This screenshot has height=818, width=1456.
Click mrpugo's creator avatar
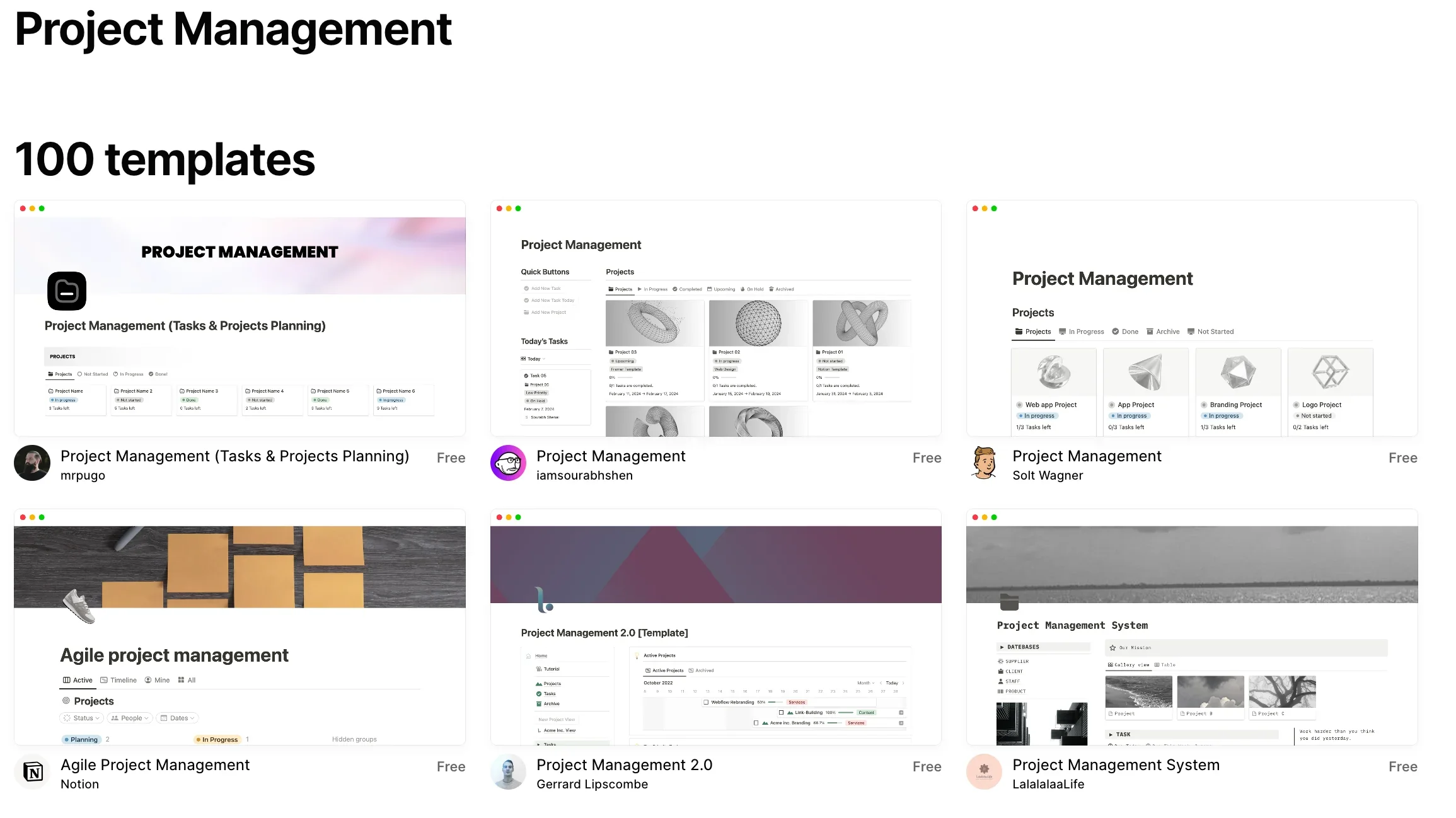pos(32,463)
